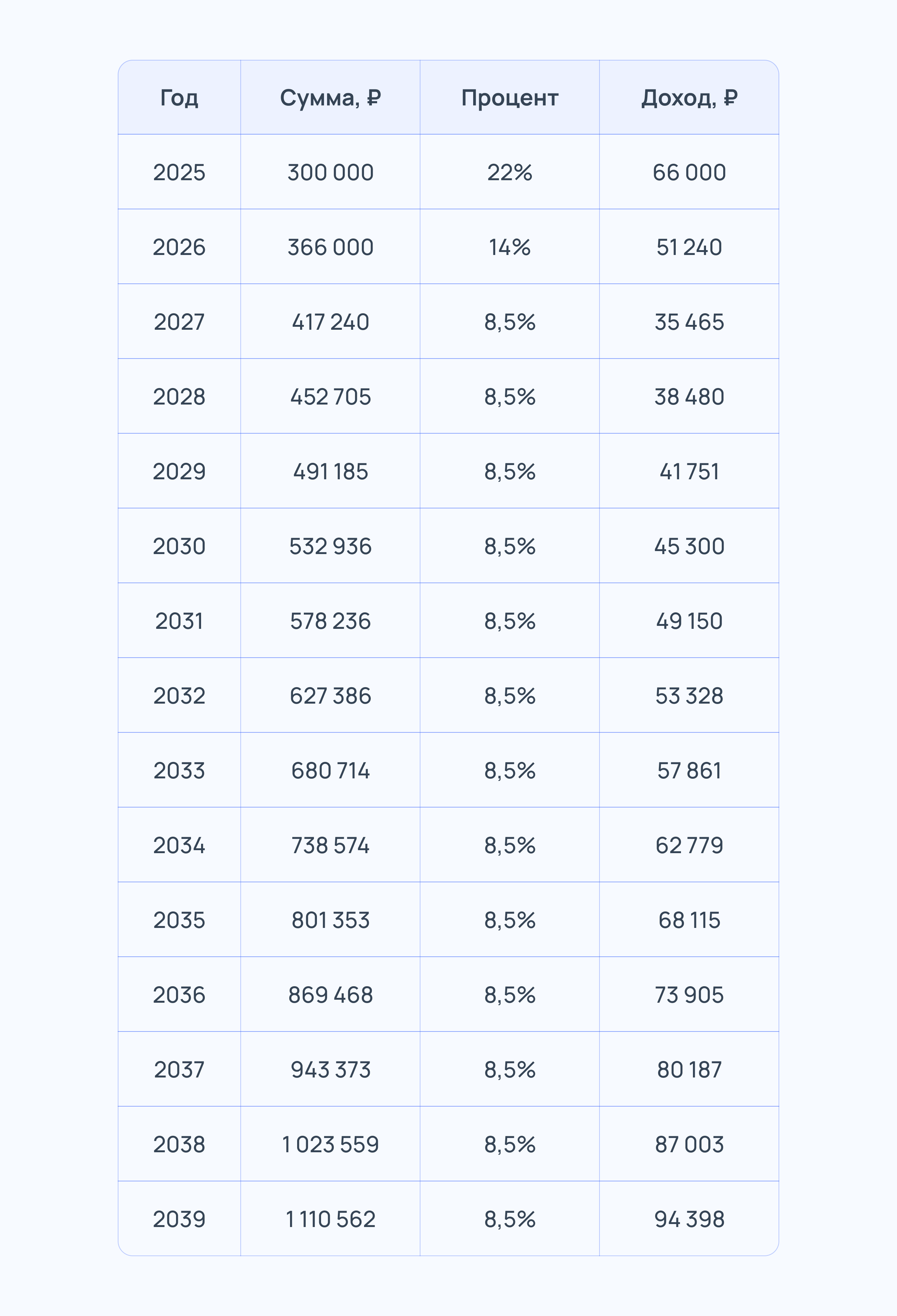Select the 80 187 income cell
This screenshot has height=1316, width=897.
[x=689, y=1069]
